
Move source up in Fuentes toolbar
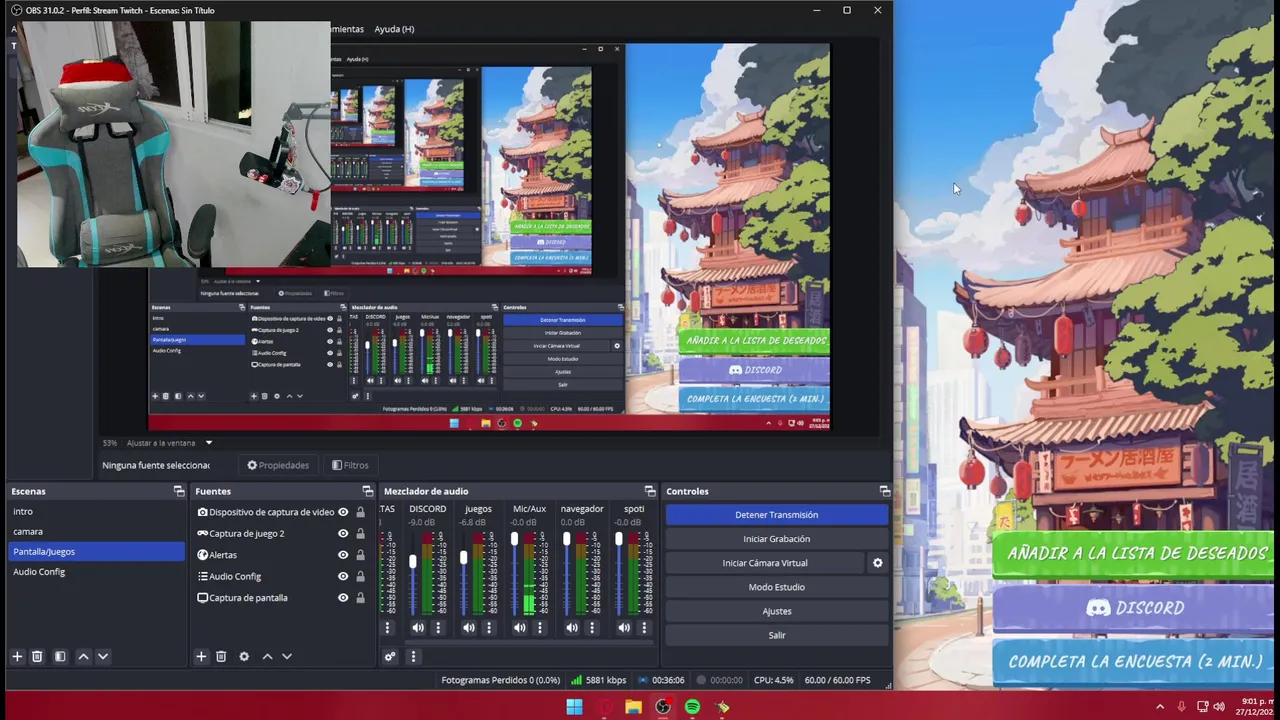click(267, 656)
